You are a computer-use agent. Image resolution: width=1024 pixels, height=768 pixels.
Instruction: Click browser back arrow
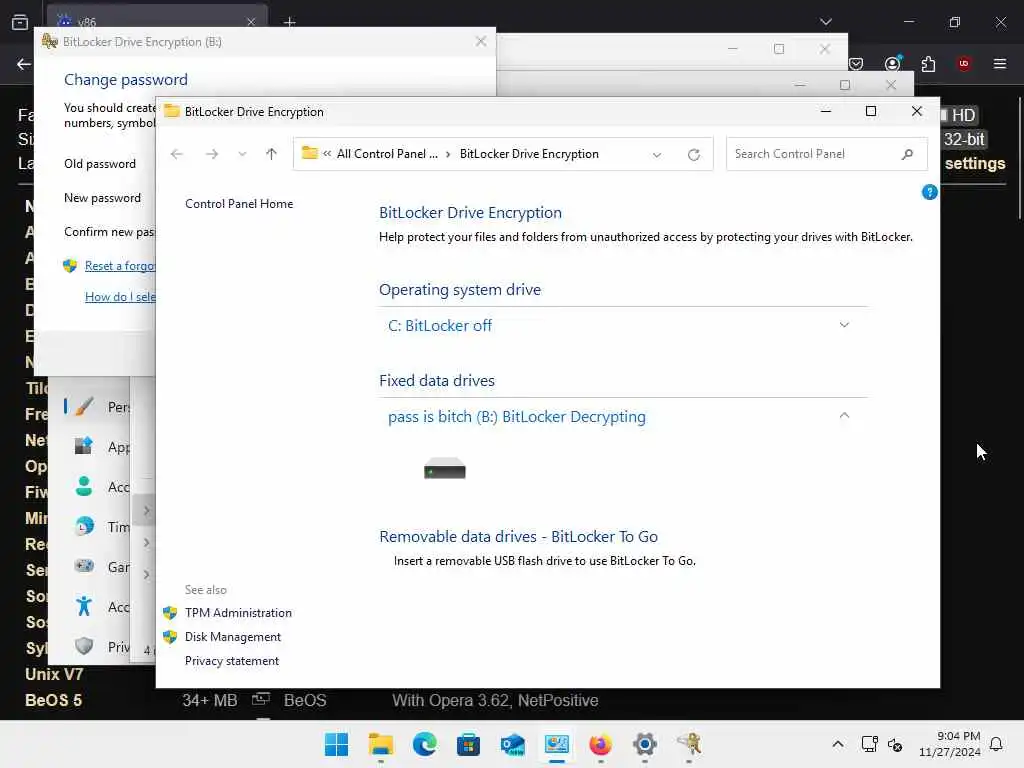click(x=24, y=64)
